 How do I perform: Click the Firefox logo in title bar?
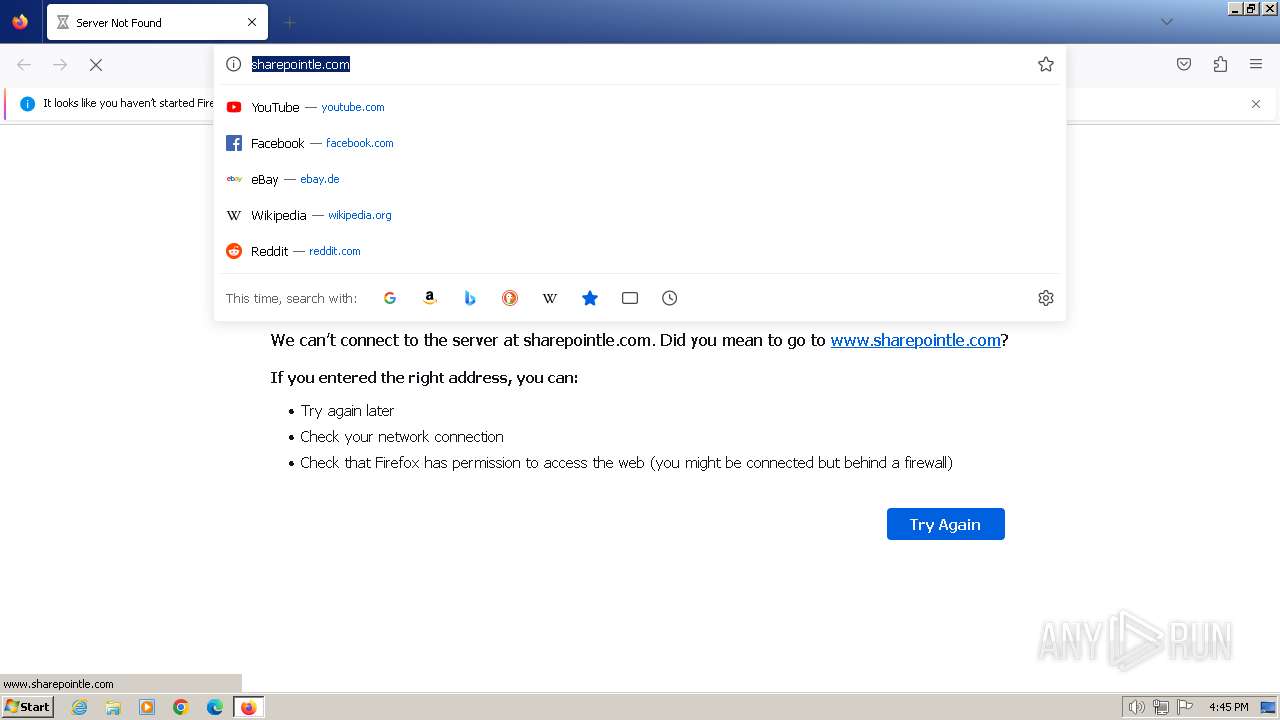(20, 21)
